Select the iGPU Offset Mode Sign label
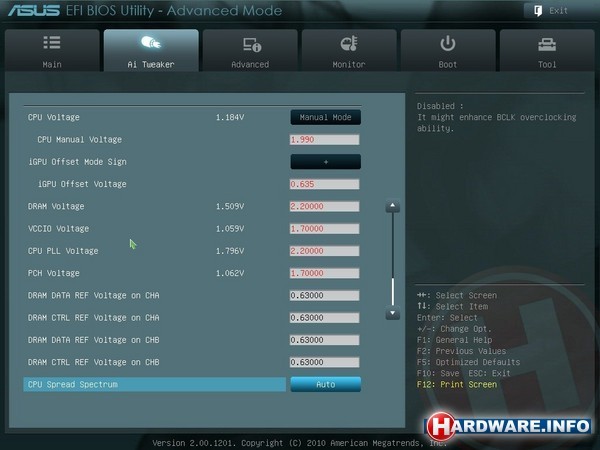The width and height of the screenshot is (600, 450). click(77, 162)
